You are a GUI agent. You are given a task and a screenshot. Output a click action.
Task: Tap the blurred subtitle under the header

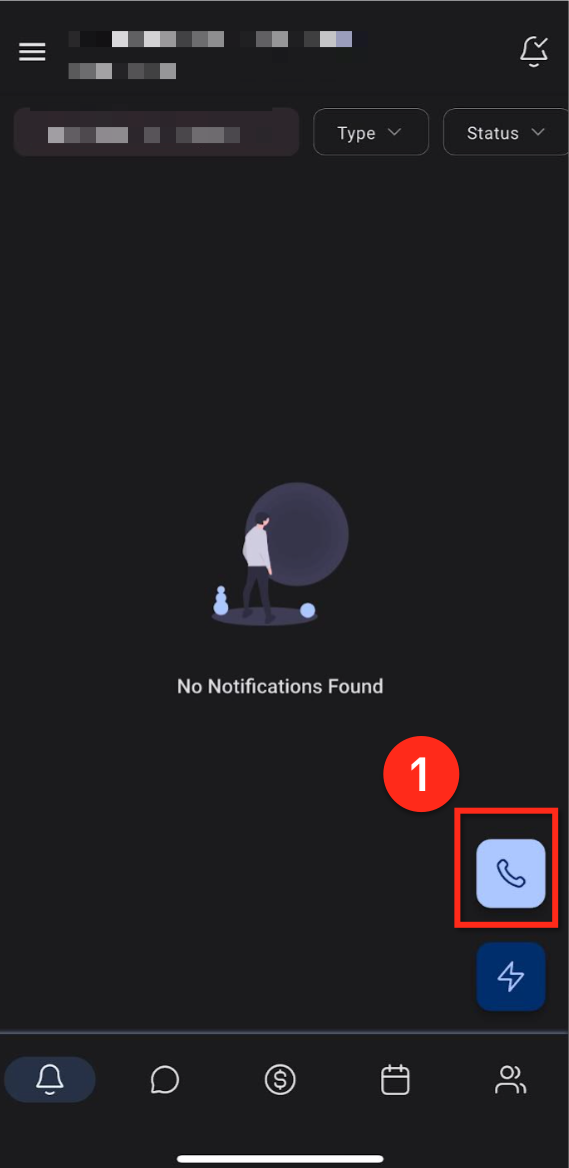[x=122, y=71]
